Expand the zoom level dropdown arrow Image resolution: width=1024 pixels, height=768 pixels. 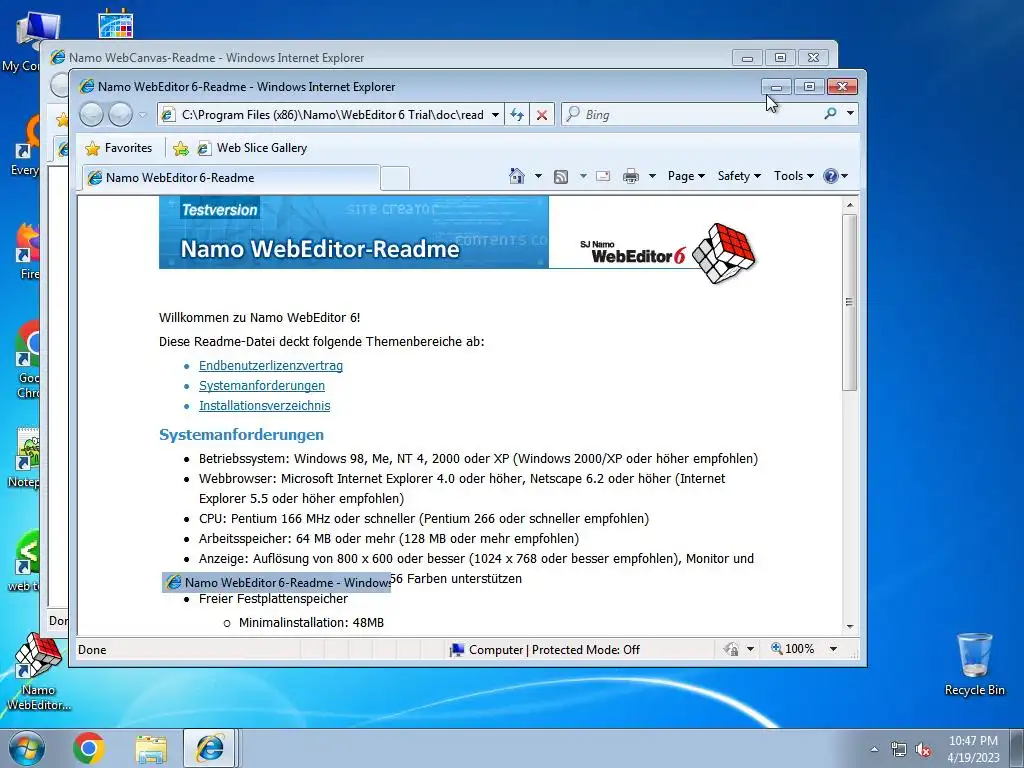pos(833,649)
